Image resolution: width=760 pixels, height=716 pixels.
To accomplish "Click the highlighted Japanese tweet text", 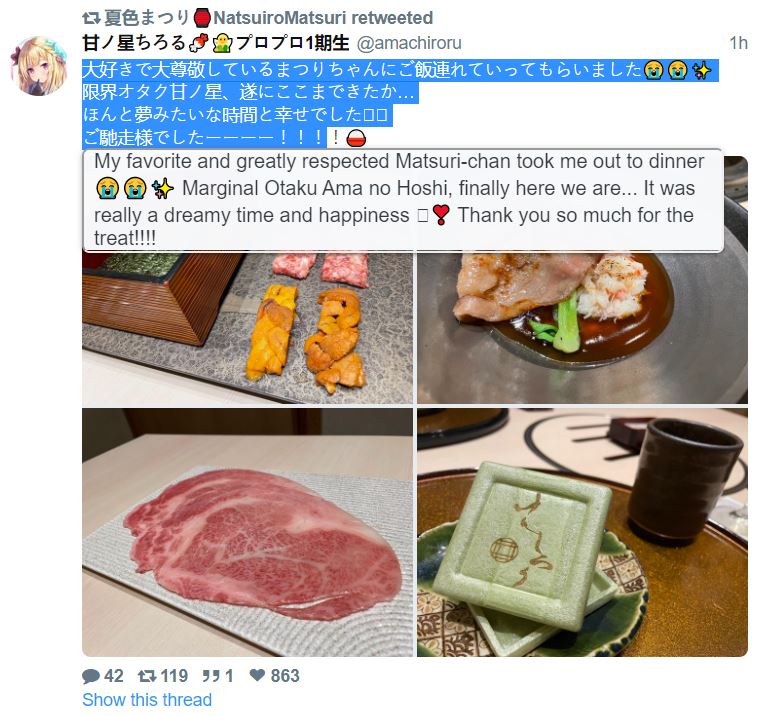I will [400, 104].
